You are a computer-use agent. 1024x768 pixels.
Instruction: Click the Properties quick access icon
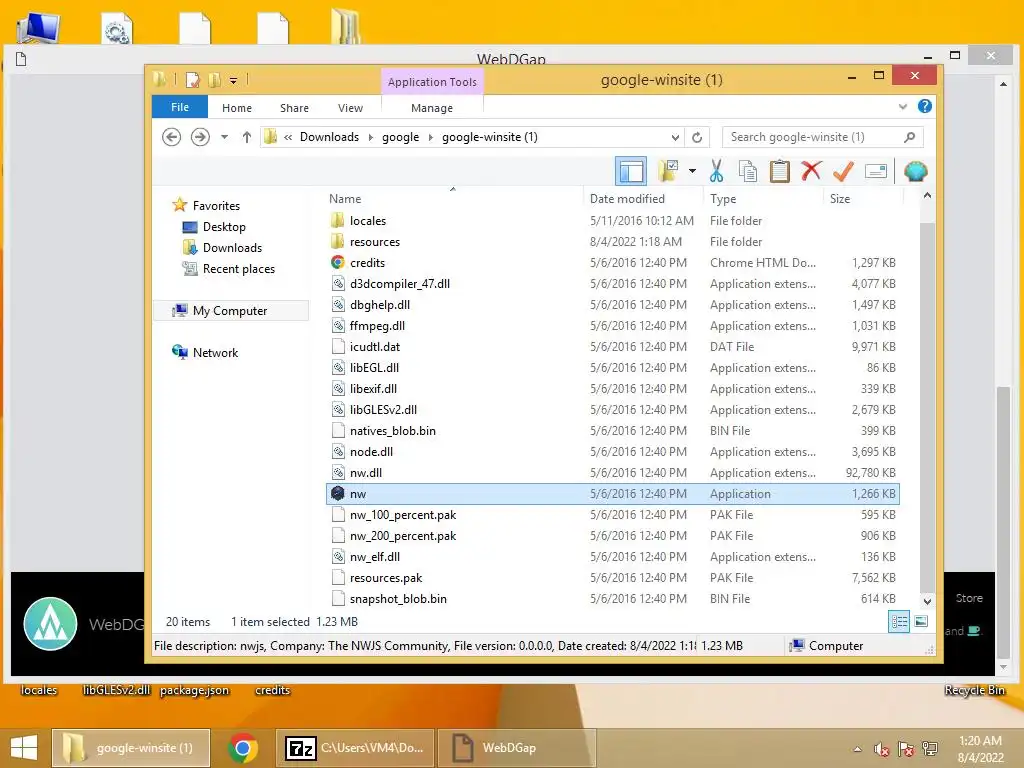click(x=192, y=80)
